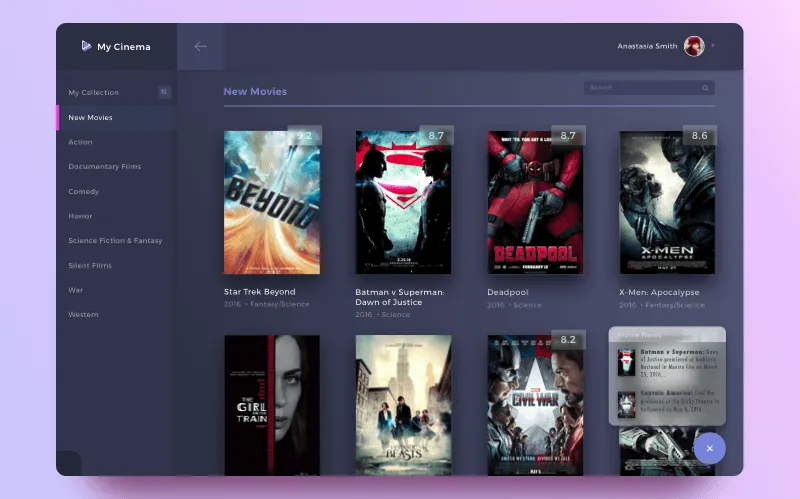800x499 pixels.
Task: Click the My Cinema play logo icon
Action: (86, 46)
